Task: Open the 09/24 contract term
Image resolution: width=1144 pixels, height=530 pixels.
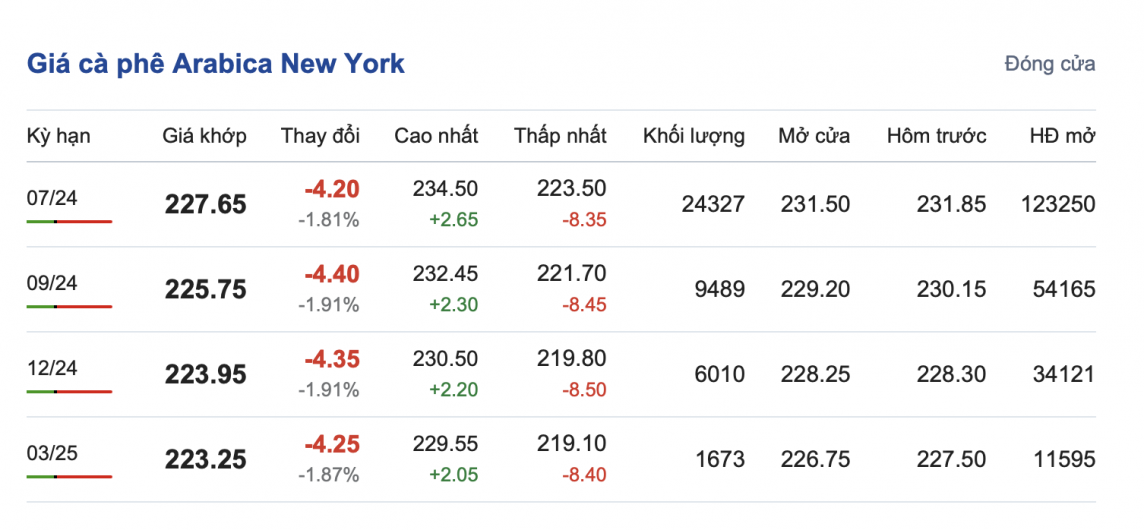Action: coord(52,283)
